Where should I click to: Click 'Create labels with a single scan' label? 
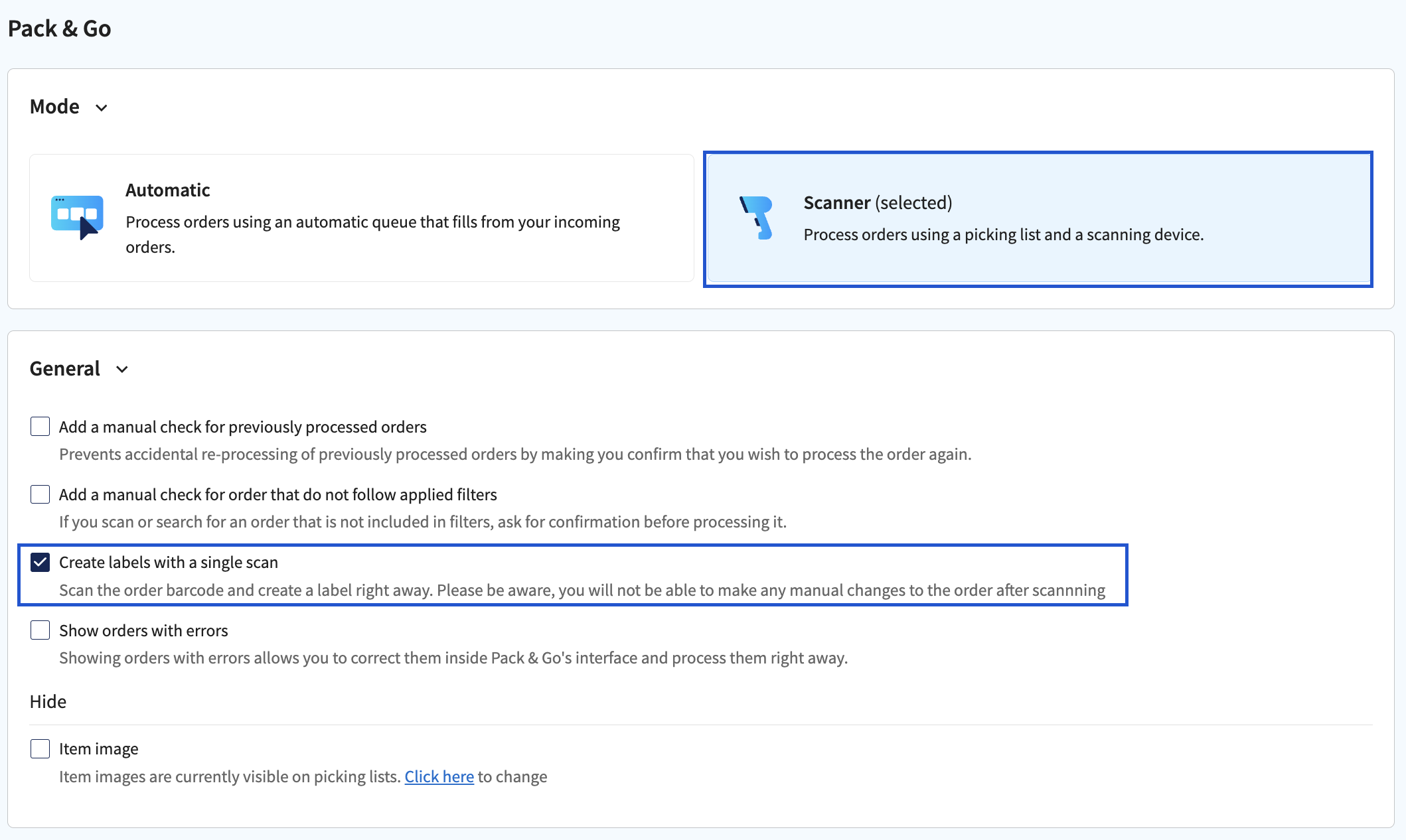169,563
